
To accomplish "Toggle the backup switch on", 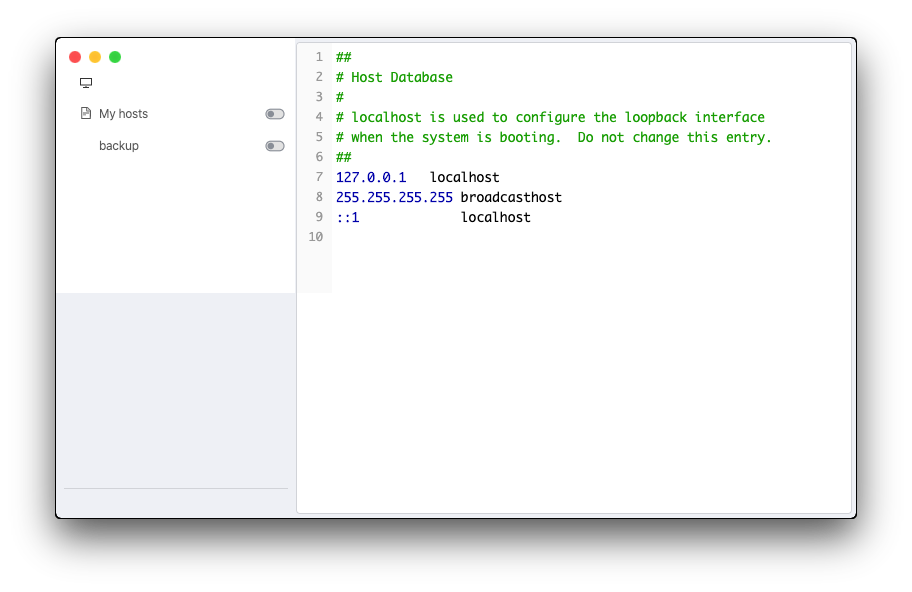I will pos(275,146).
